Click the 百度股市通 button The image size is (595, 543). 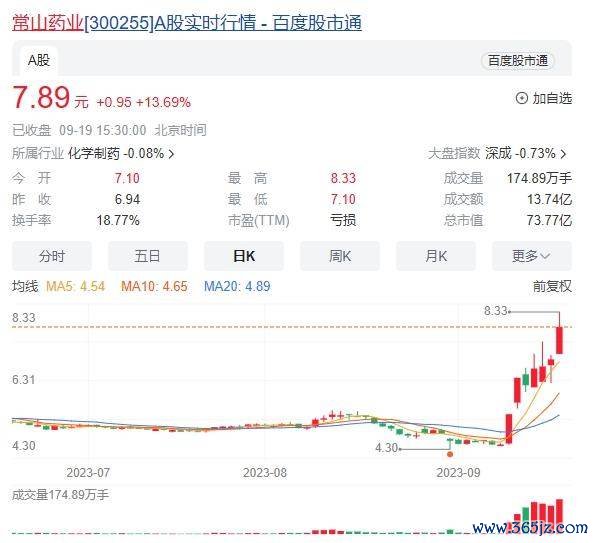(518, 60)
